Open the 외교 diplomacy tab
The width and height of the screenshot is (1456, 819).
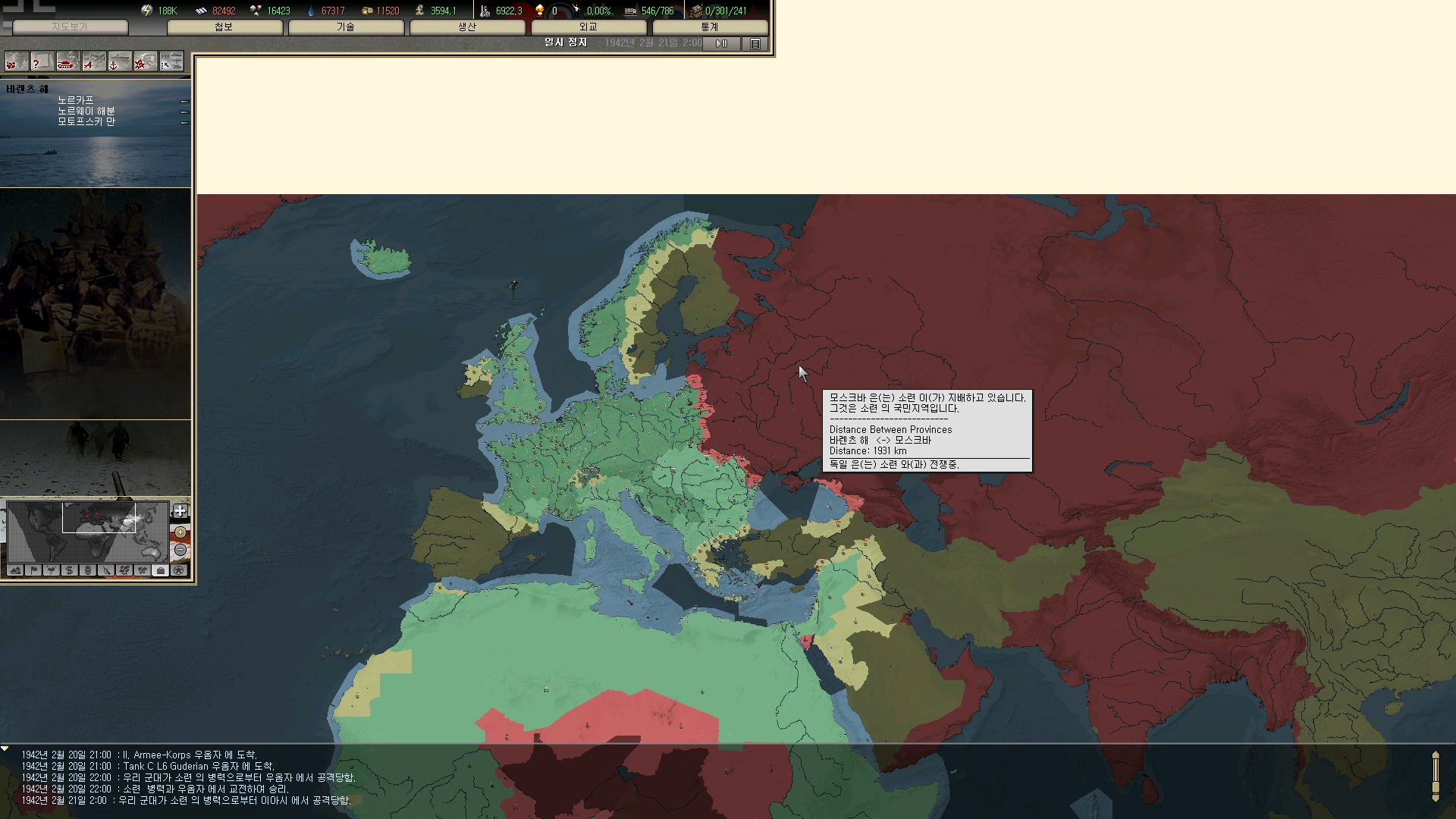pos(588,27)
